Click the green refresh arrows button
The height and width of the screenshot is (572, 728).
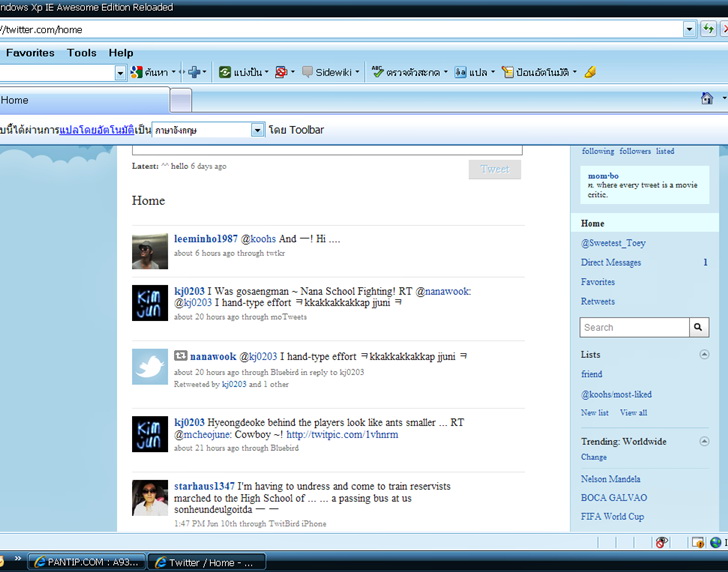708,29
